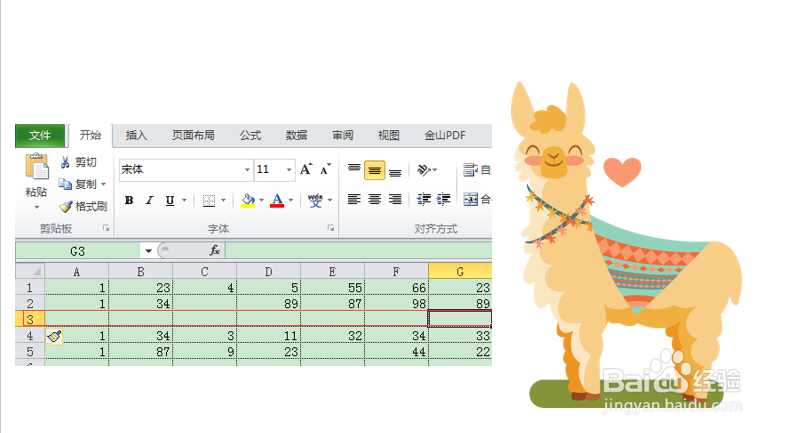Expand the fill color dropdown arrow
Screen dimensions: 785x433
[x=261, y=200]
